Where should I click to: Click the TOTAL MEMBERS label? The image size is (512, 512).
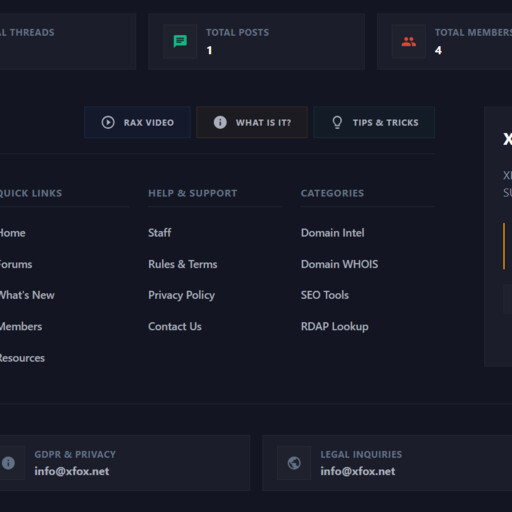coord(473,32)
